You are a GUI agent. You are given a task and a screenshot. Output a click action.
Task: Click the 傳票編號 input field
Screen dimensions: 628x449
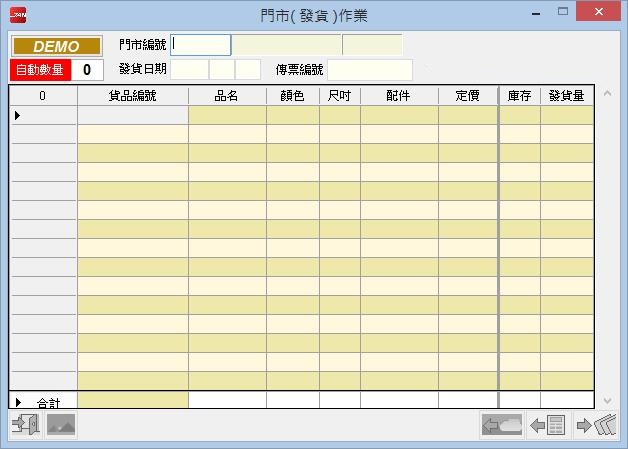[x=370, y=70]
